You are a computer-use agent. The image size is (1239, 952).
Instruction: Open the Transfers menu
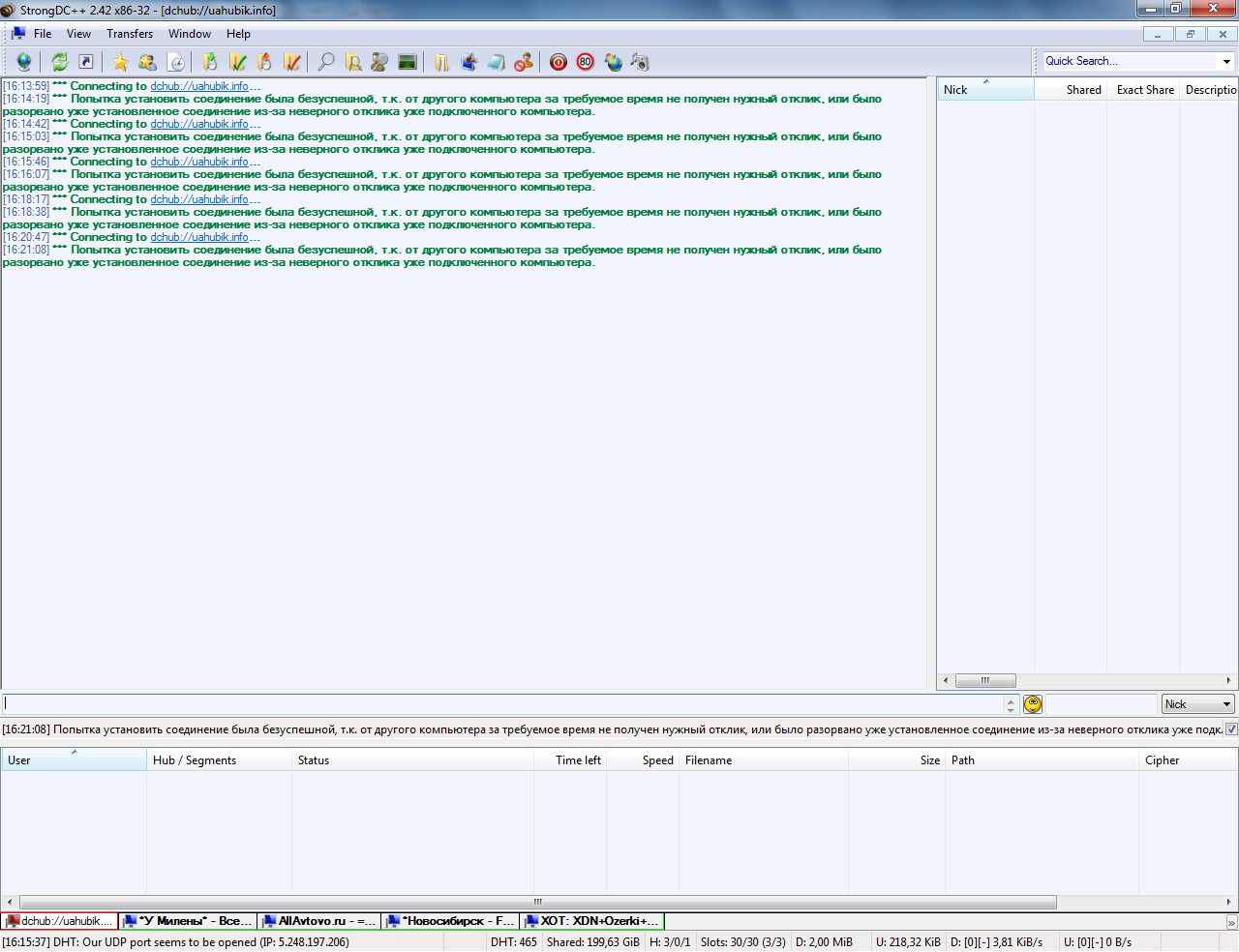tap(130, 34)
